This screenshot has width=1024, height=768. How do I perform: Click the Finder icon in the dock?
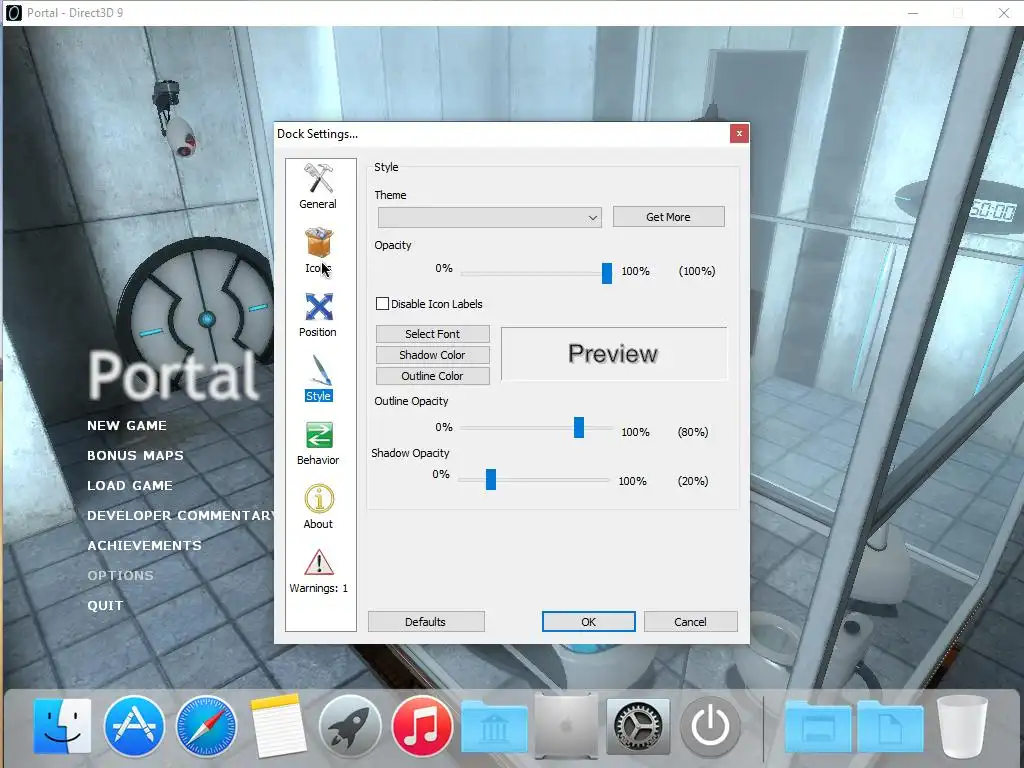tap(62, 726)
